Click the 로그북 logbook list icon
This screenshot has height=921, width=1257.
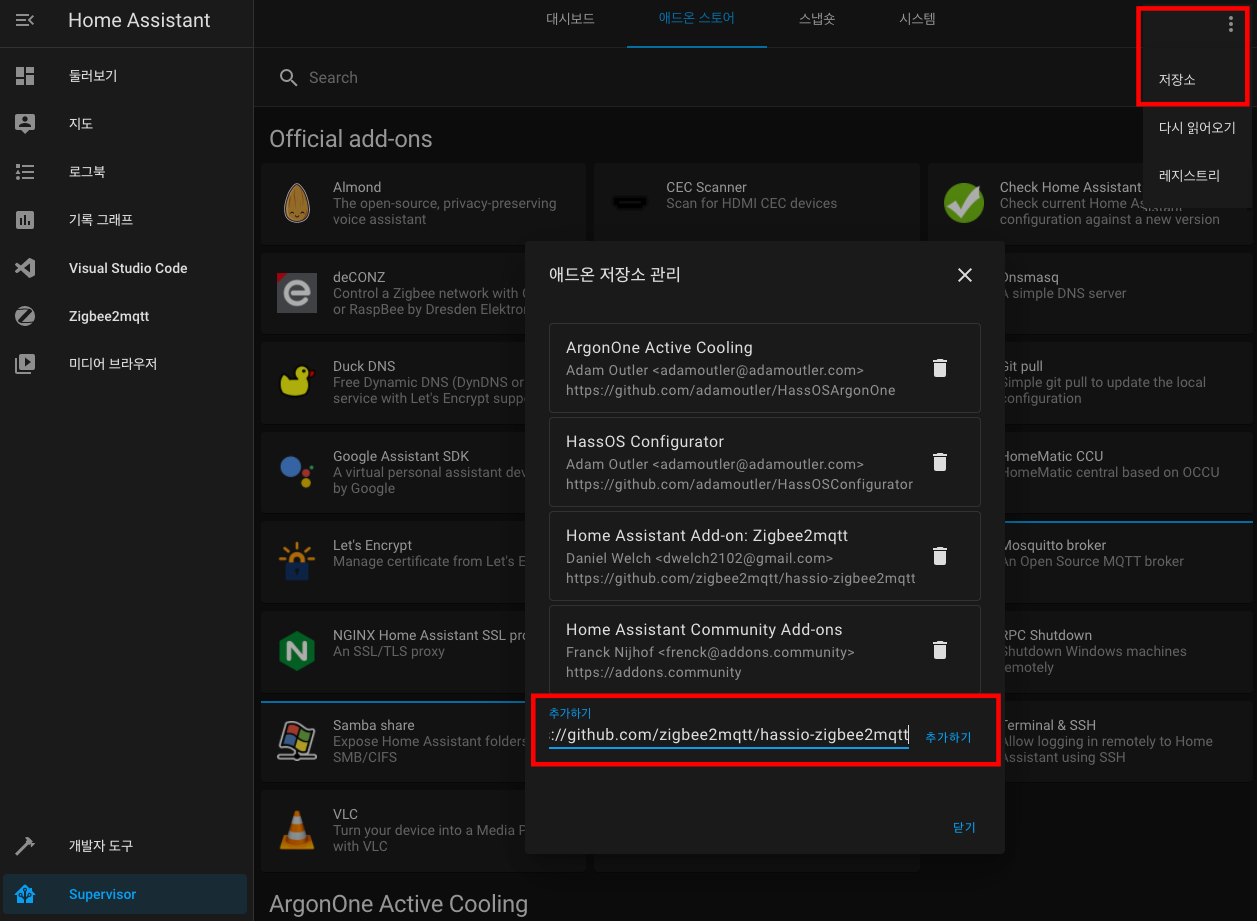coord(25,172)
